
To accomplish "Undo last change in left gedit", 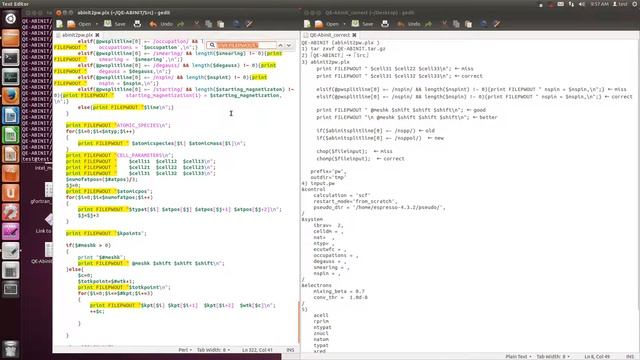I will point(161,24).
